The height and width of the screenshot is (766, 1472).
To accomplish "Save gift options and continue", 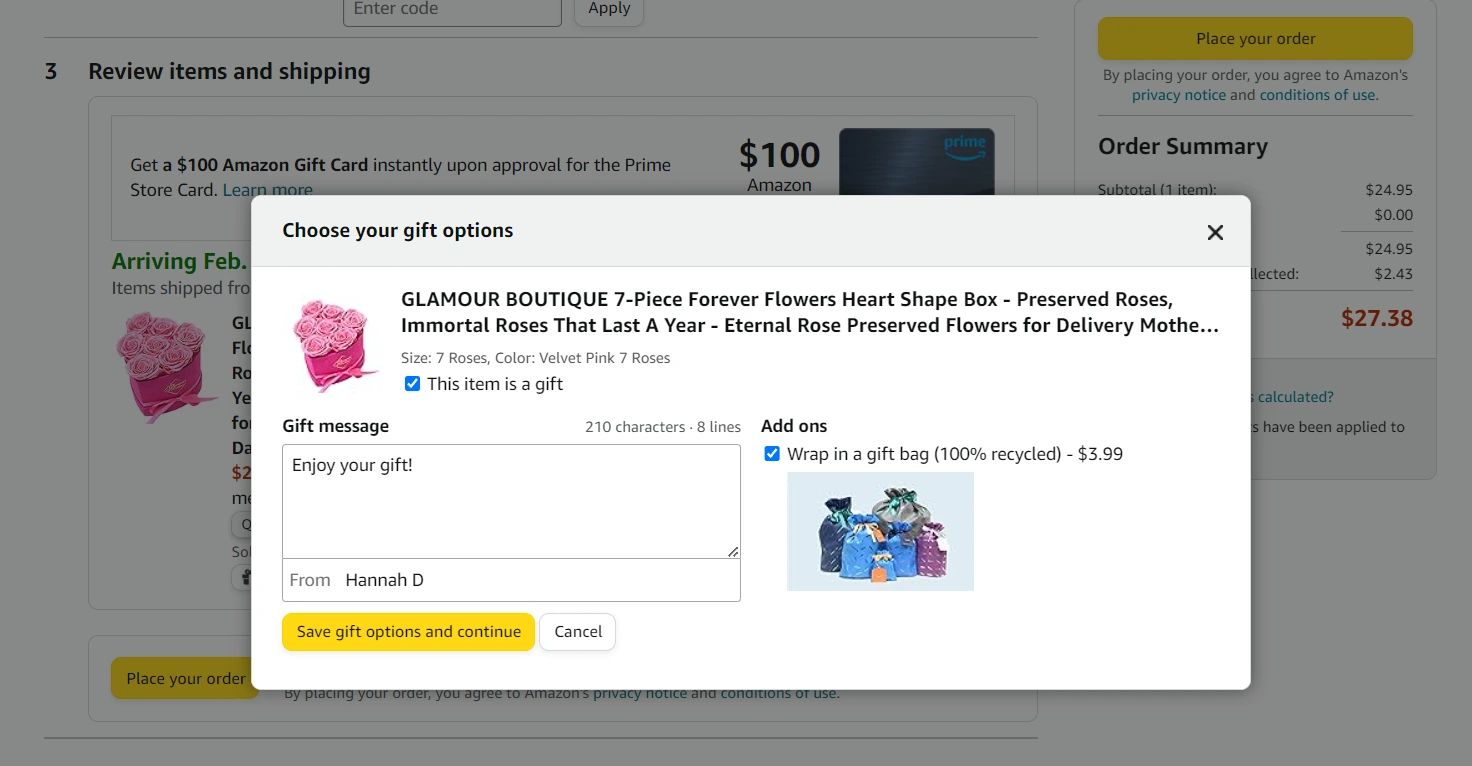I will click(x=408, y=632).
